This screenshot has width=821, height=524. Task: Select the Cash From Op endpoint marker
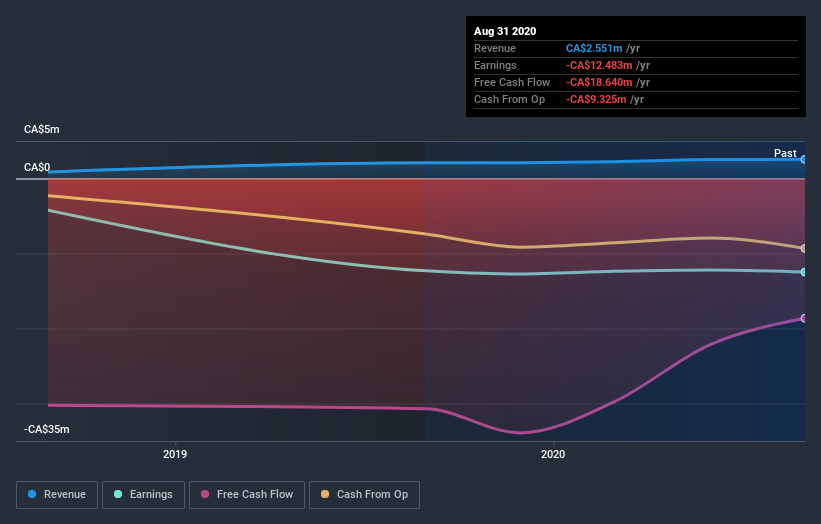tap(803, 248)
